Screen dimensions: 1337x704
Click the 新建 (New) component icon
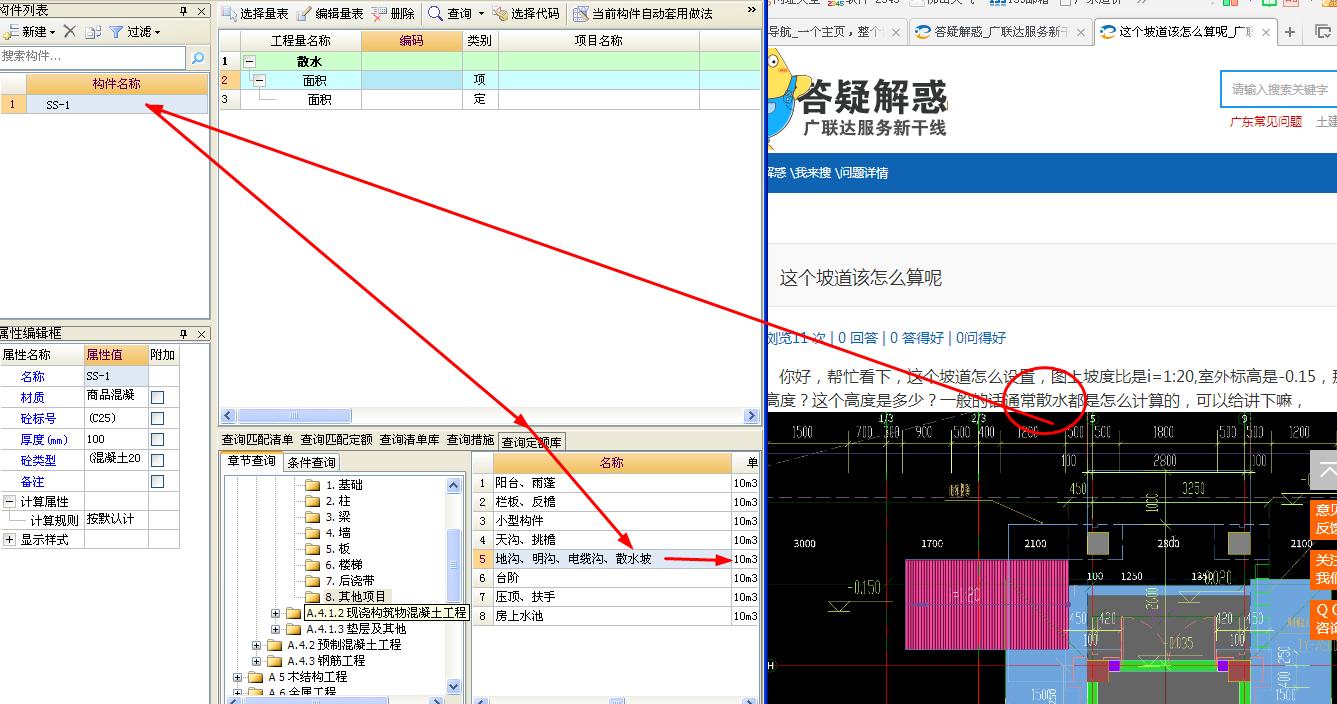(11, 32)
